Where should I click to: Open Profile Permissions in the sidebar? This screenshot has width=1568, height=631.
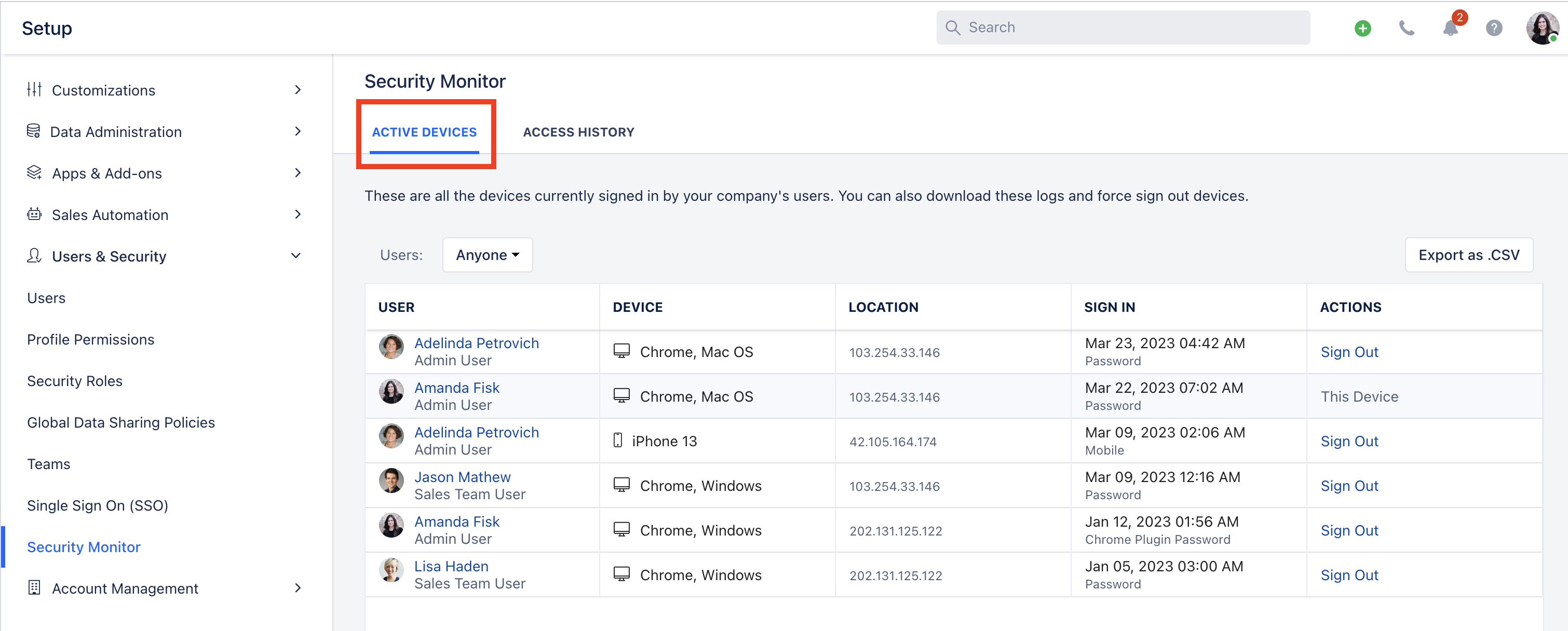click(91, 339)
